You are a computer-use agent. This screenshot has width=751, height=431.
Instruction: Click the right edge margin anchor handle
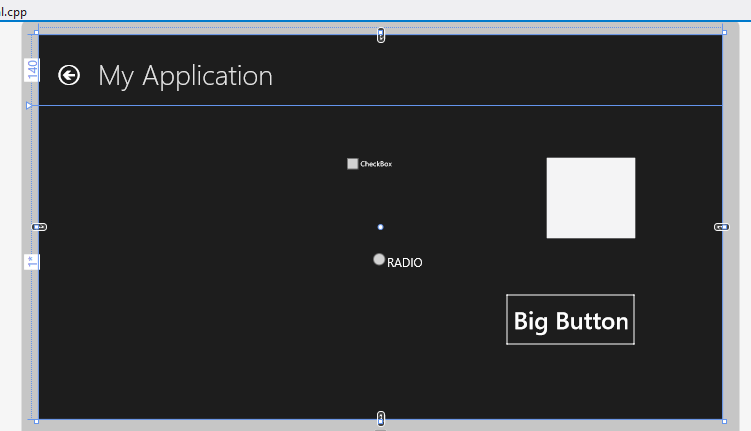pyautogui.click(x=721, y=227)
